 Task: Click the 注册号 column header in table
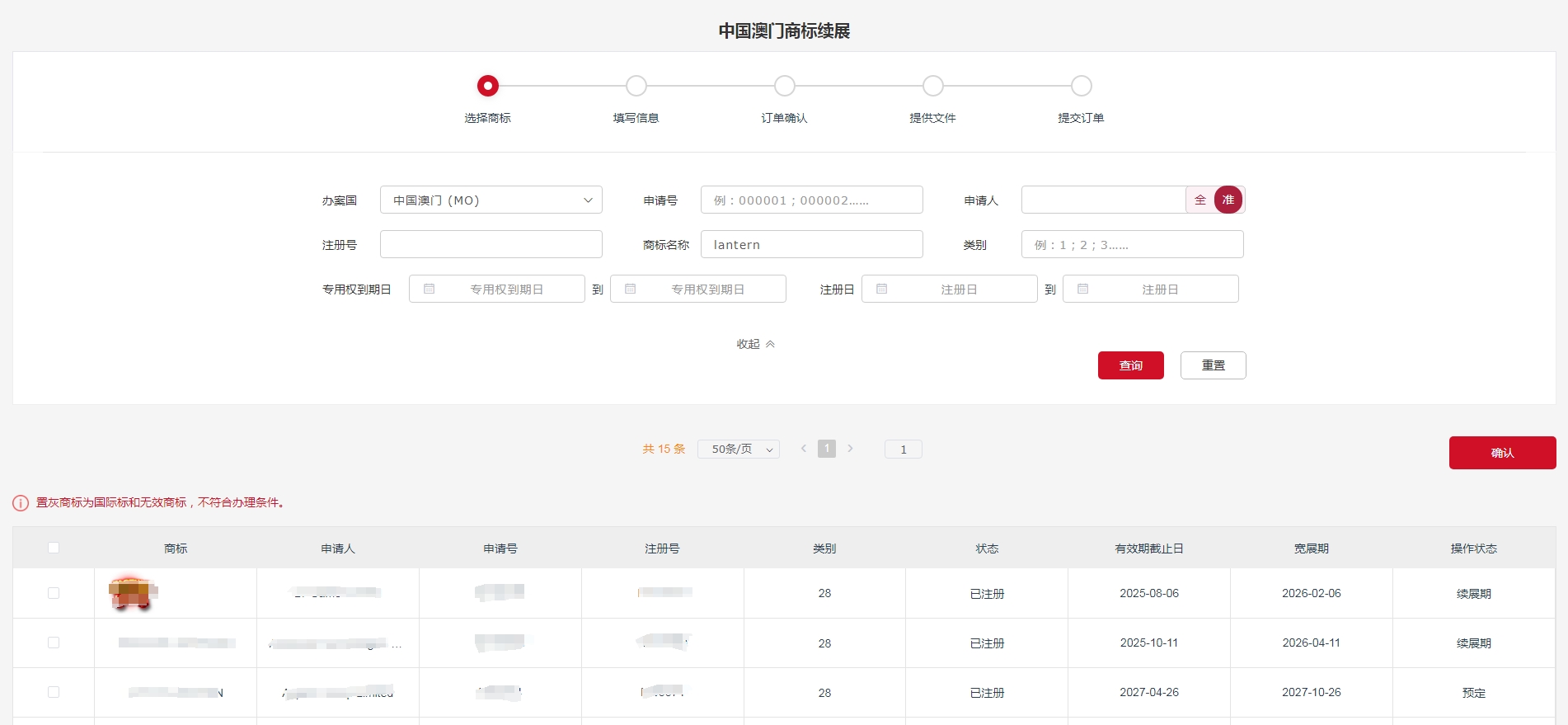coord(662,548)
